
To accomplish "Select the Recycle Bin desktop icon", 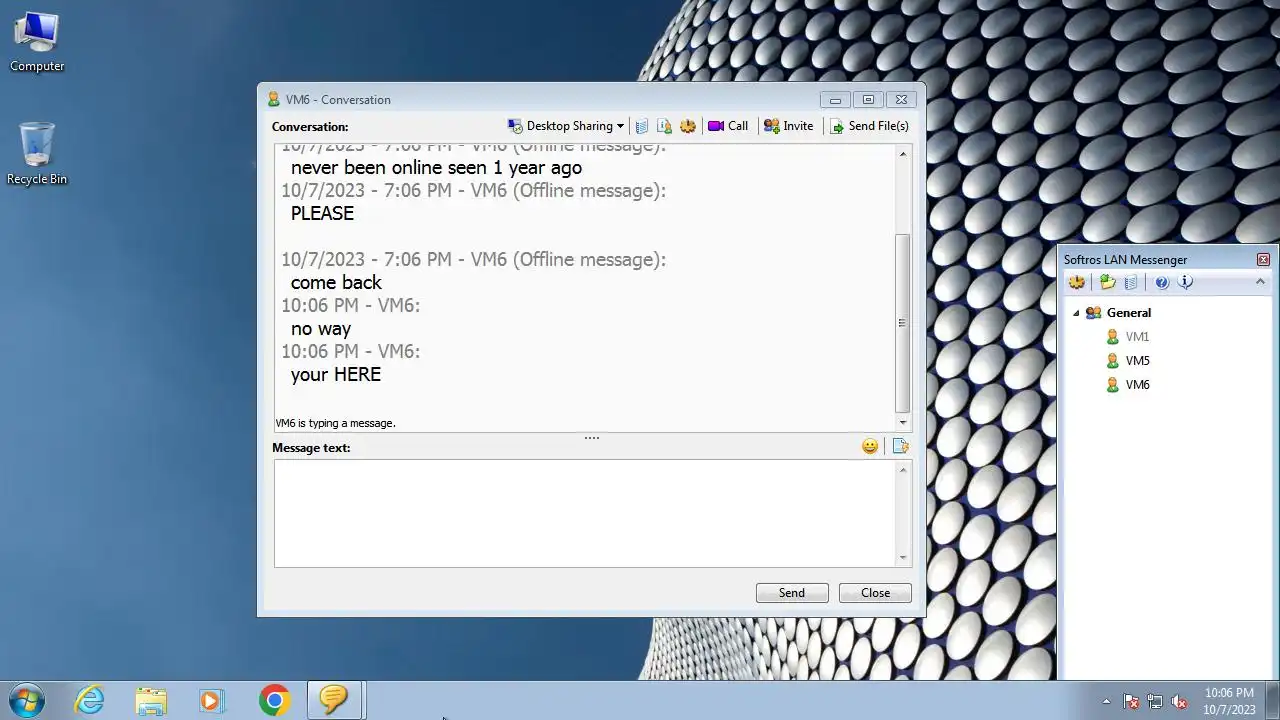I will (37, 153).
